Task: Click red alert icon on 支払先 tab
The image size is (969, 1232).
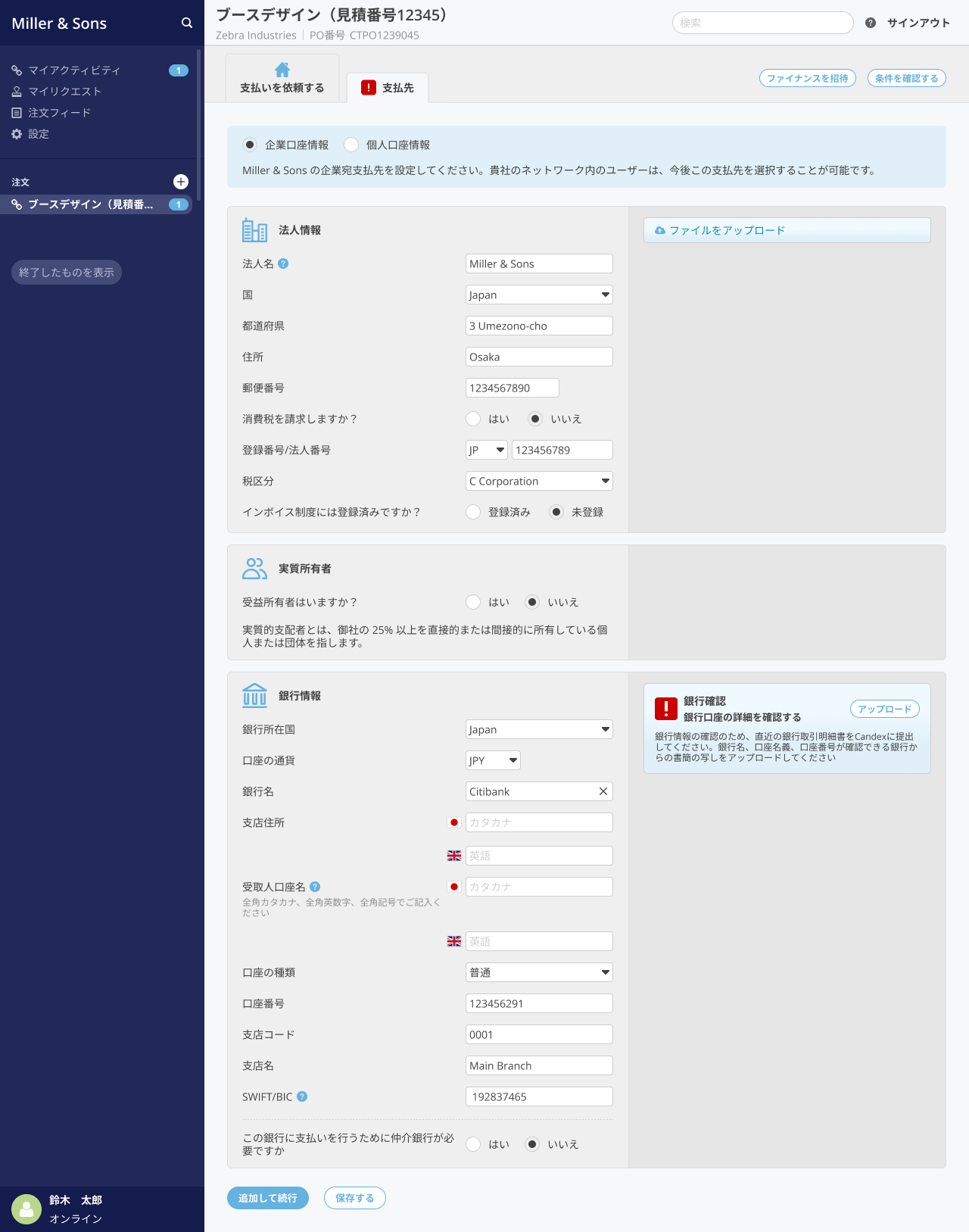Action: (x=369, y=87)
